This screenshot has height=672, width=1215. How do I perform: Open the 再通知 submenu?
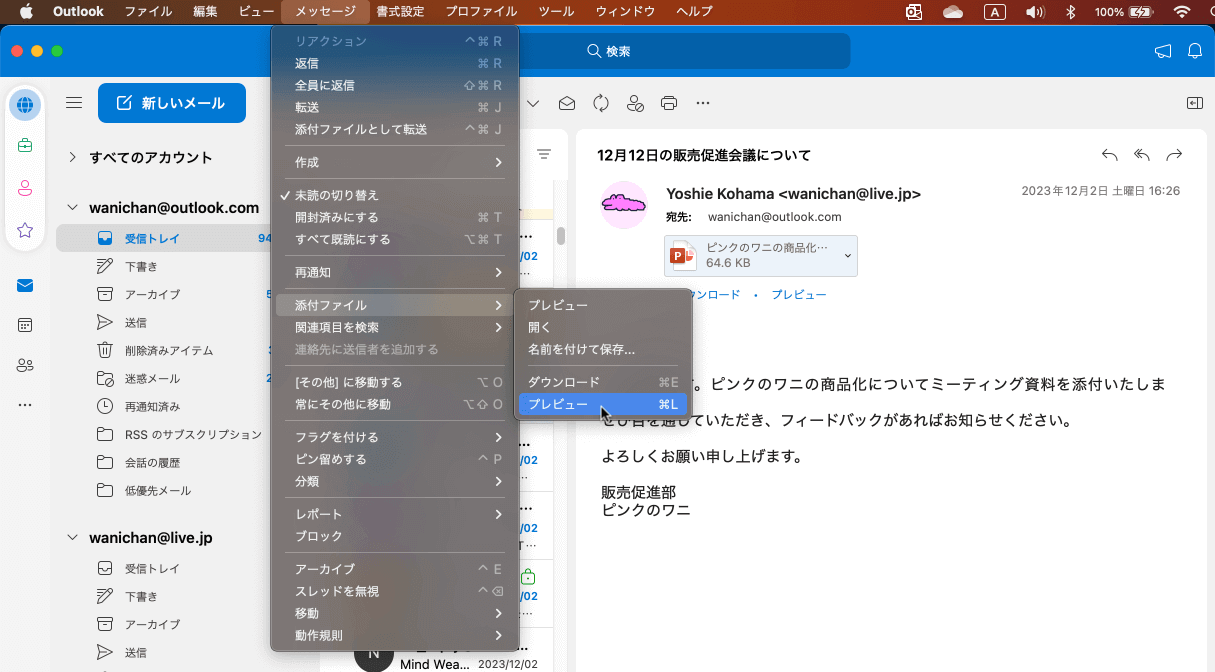click(x=395, y=272)
